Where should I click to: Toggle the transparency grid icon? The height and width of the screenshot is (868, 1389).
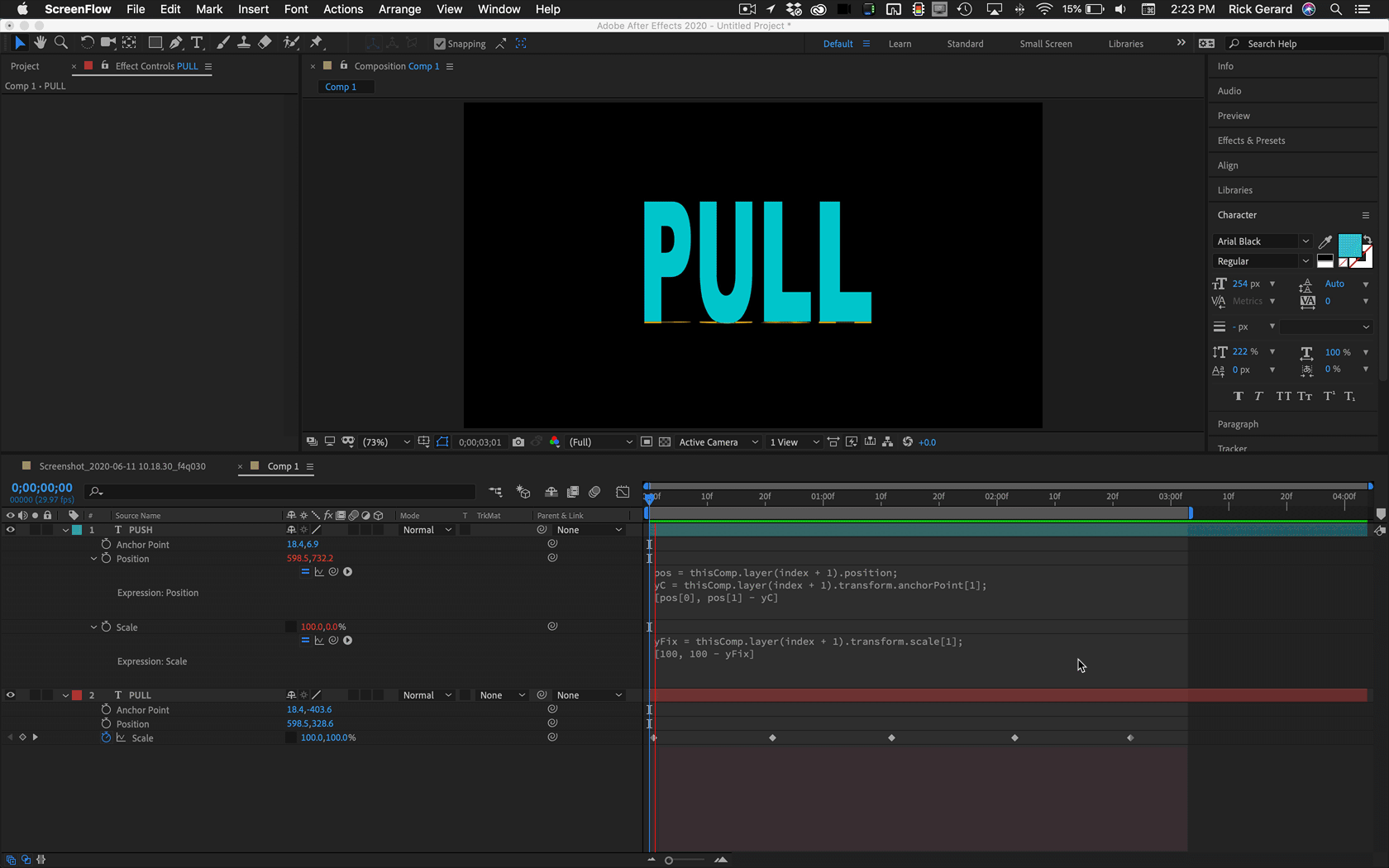665,442
